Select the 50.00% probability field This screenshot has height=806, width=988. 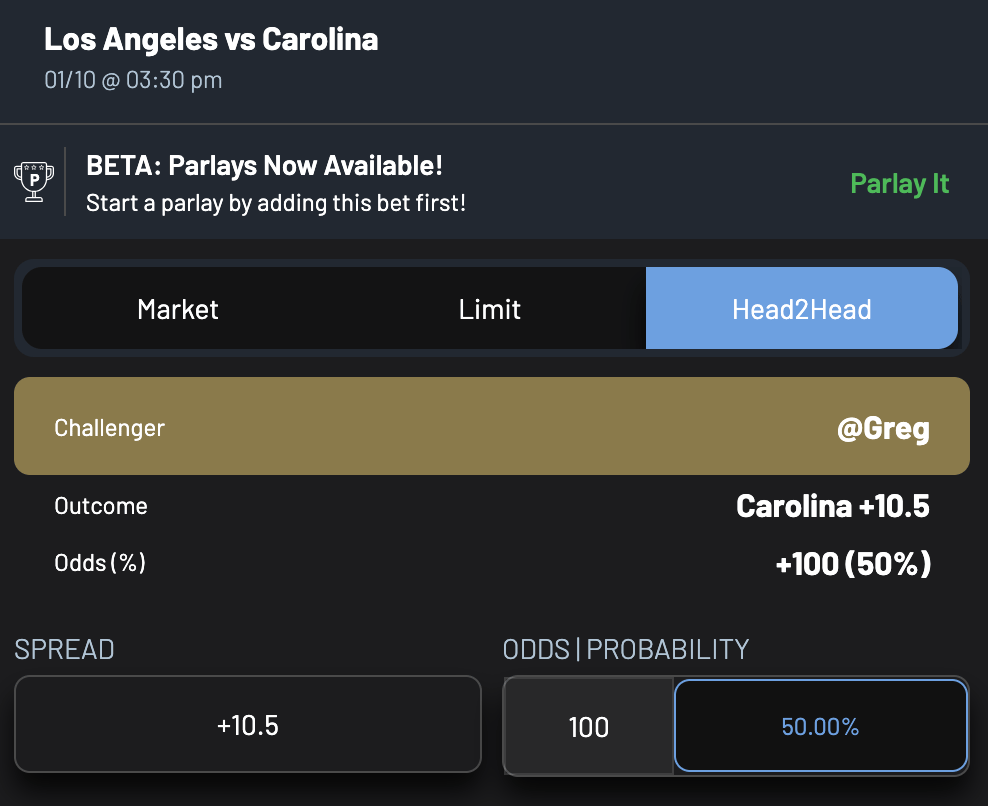[x=820, y=727]
